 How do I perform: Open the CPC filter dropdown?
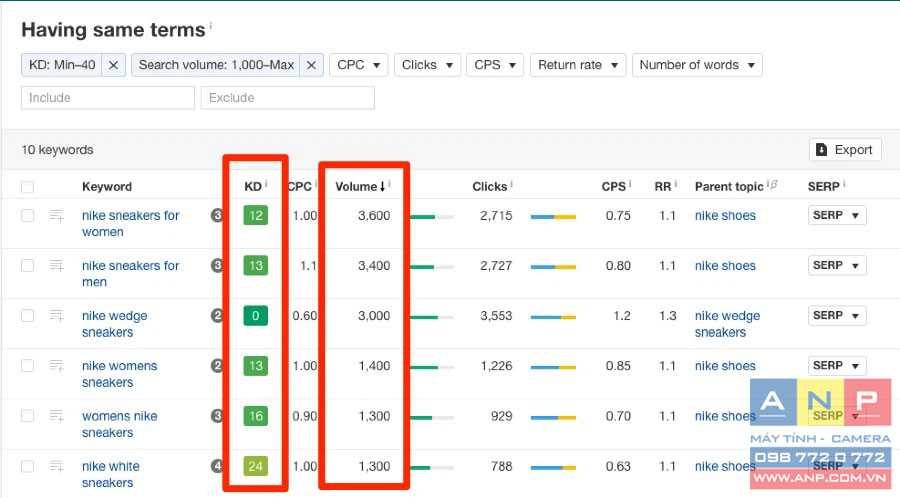359,65
